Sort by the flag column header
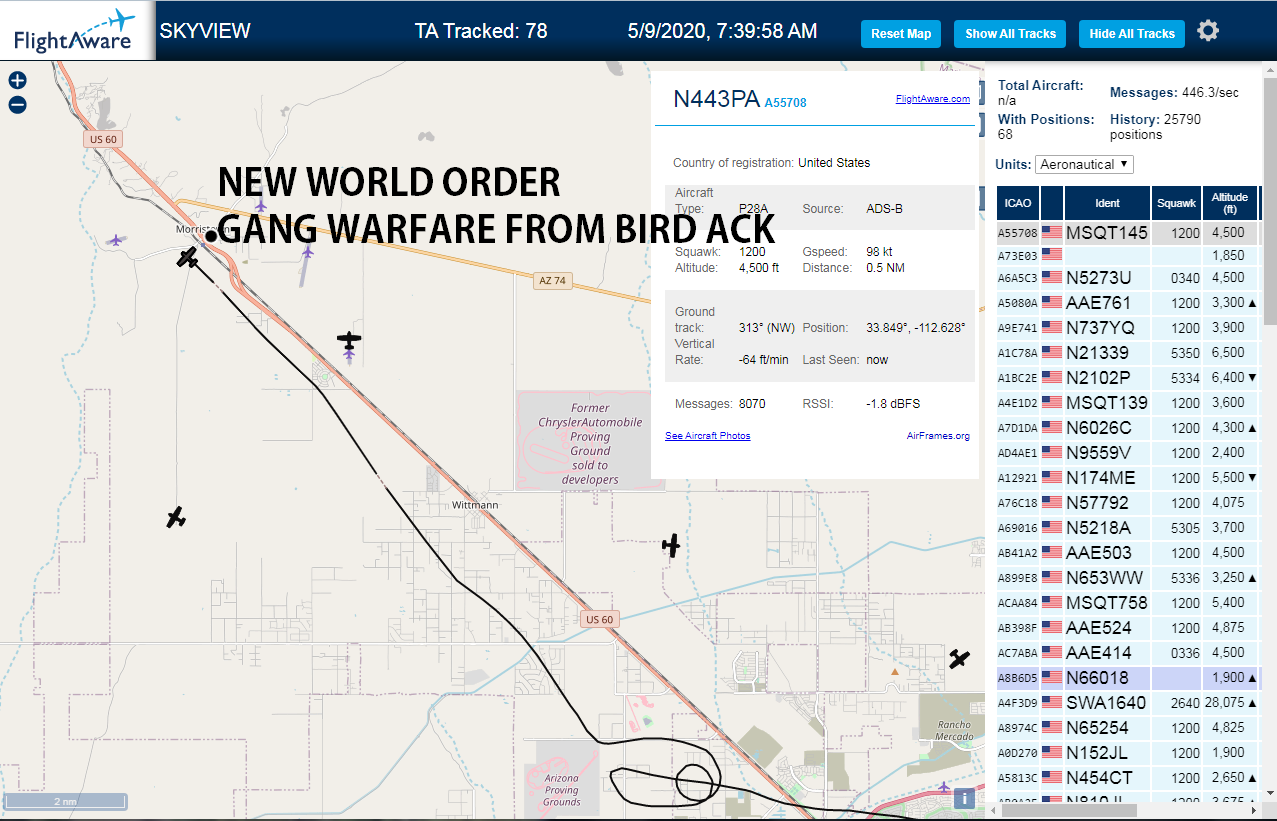The width and height of the screenshot is (1277, 821). click(1052, 203)
